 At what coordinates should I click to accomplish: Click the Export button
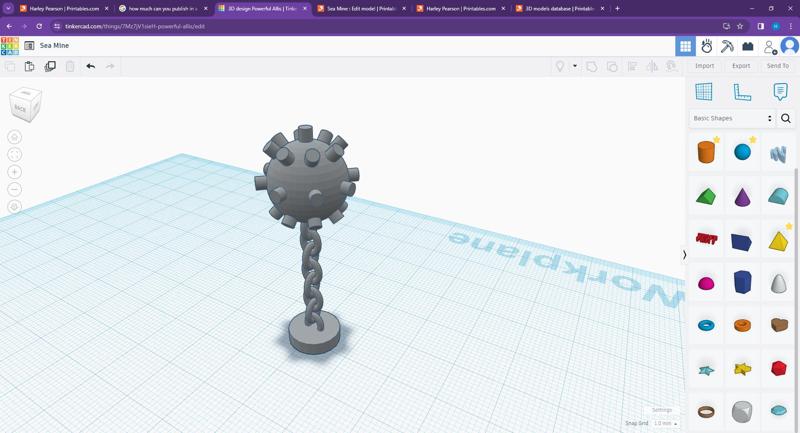pyautogui.click(x=741, y=66)
